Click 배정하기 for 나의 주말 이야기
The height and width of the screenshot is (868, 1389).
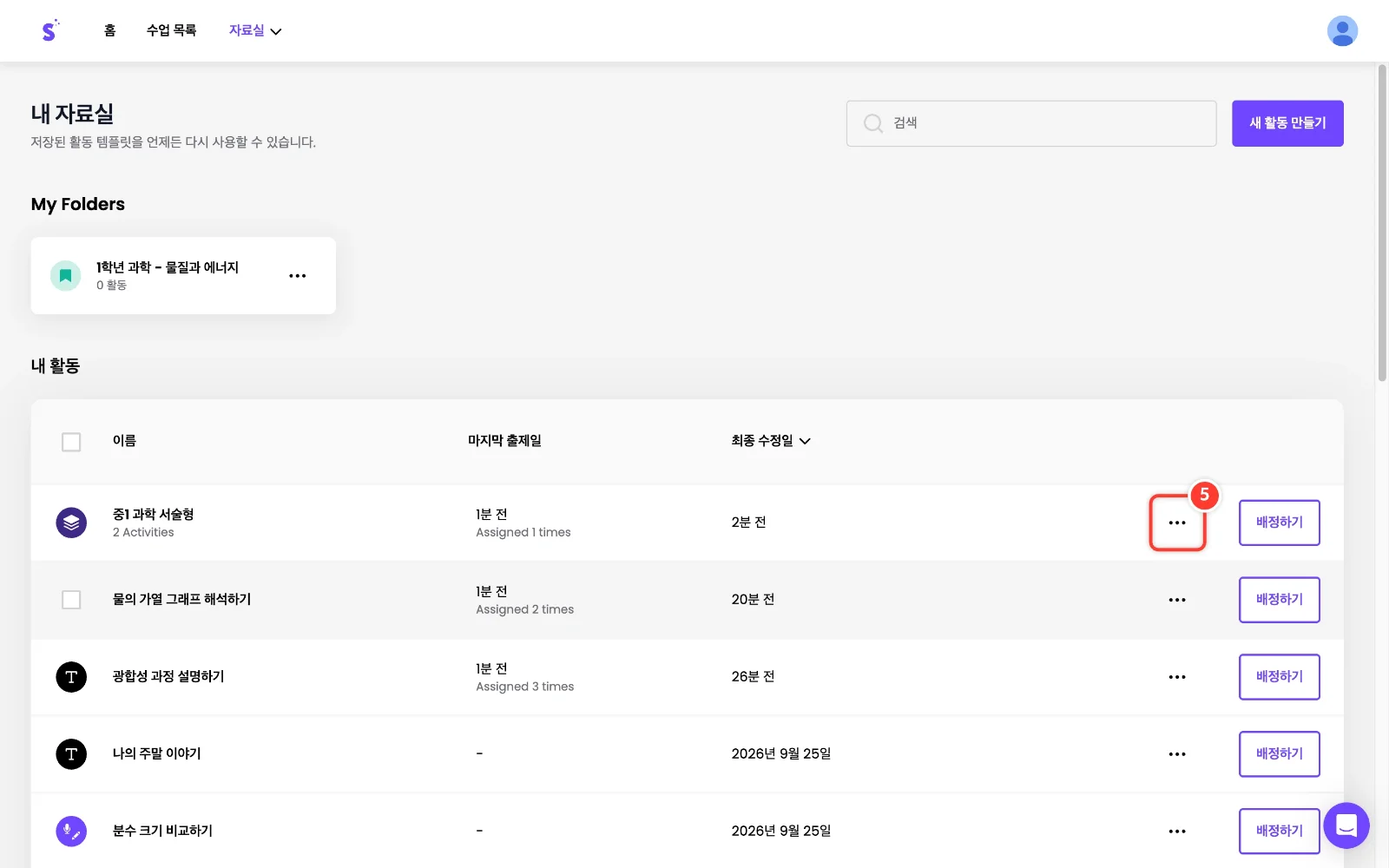(x=1280, y=754)
